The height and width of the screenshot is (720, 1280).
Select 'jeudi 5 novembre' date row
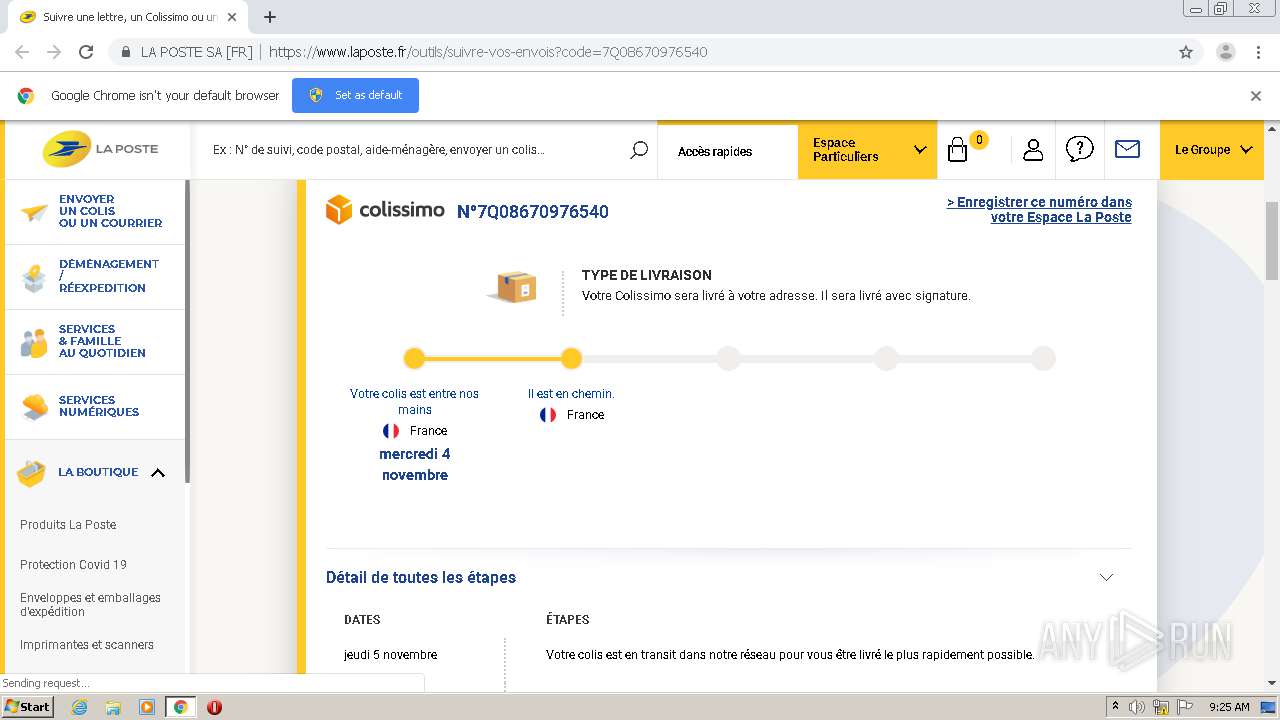click(x=390, y=654)
